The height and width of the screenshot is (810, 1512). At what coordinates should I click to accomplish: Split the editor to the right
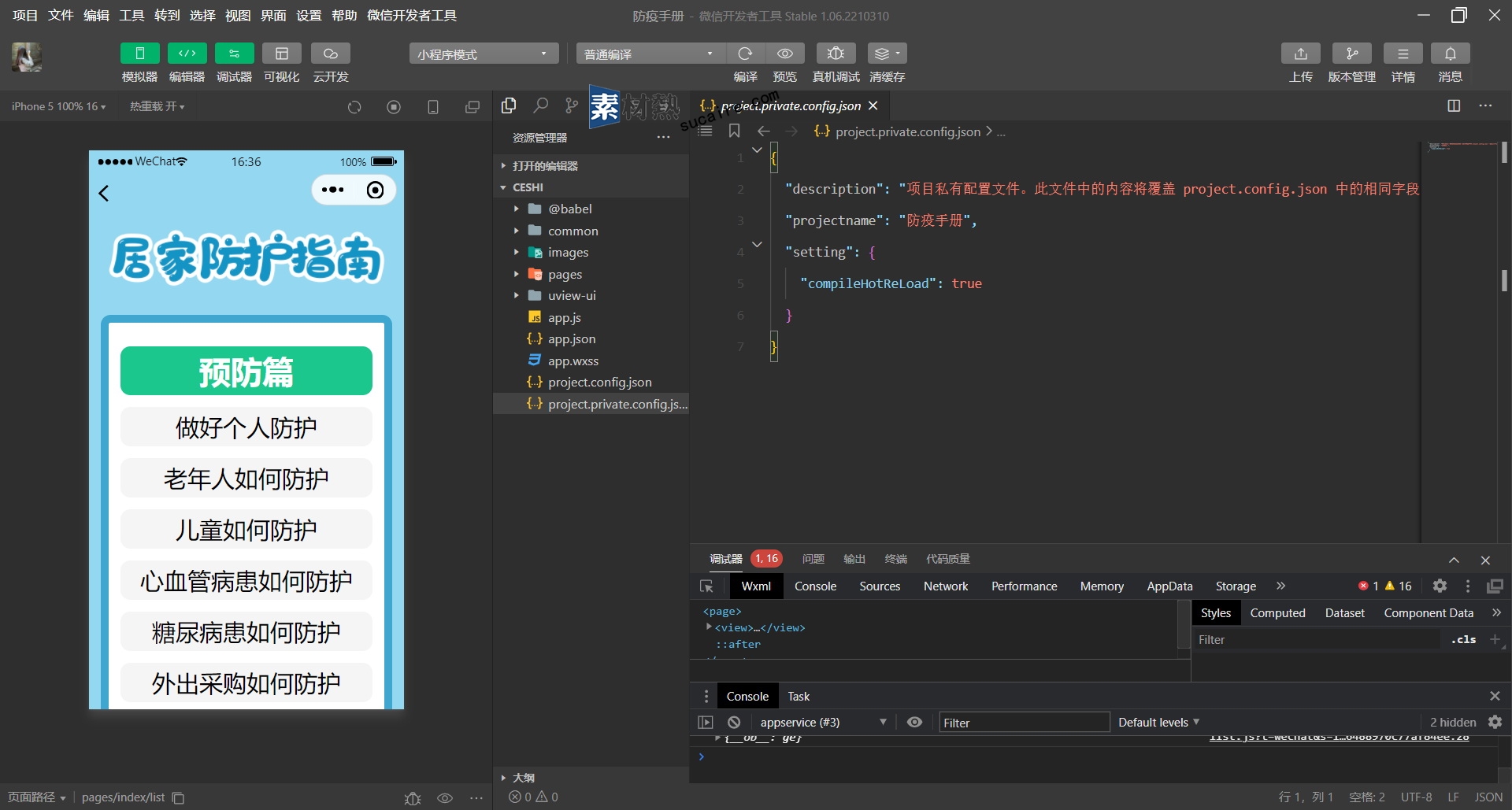pos(1454,105)
